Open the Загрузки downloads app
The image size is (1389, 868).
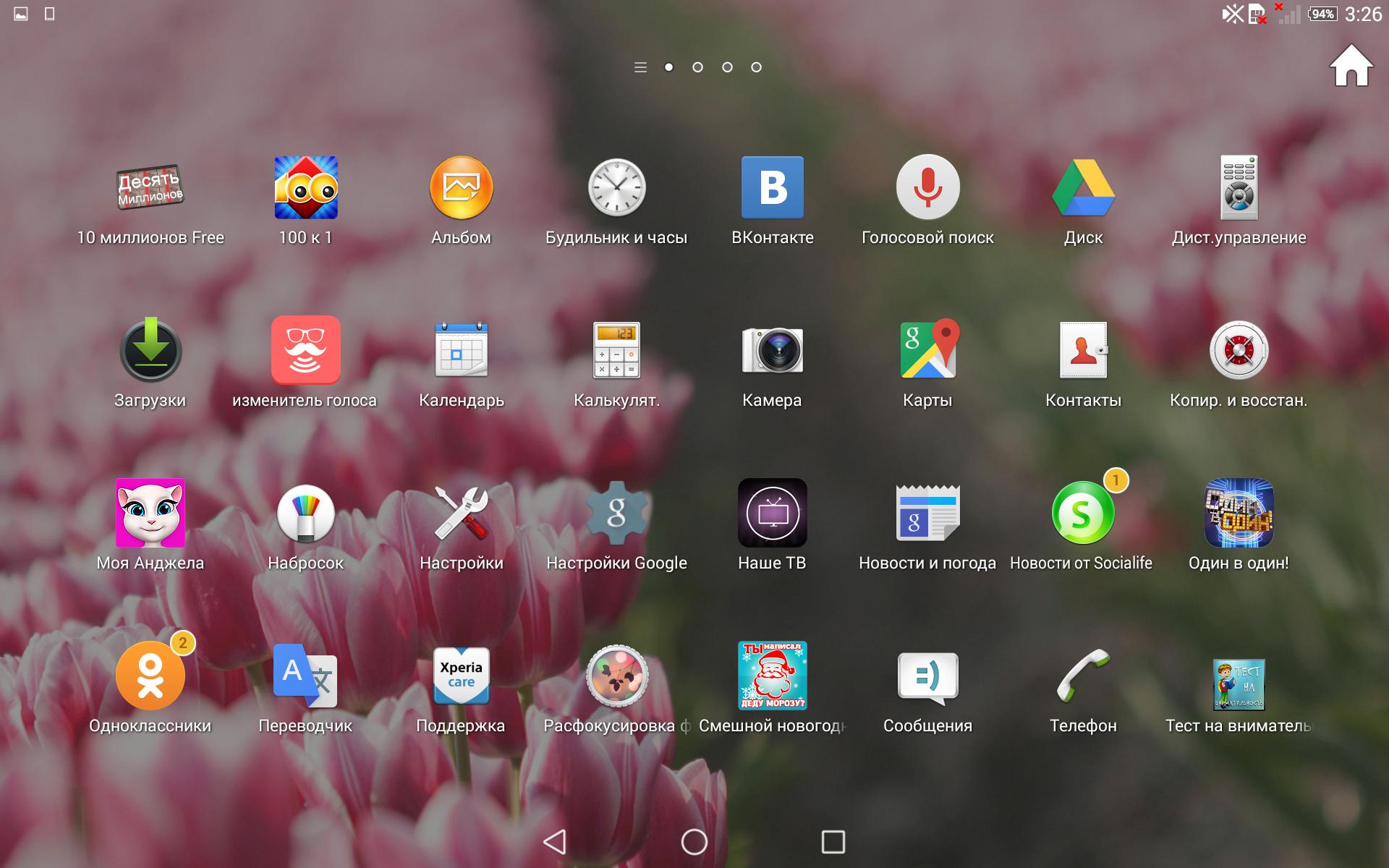pyautogui.click(x=150, y=350)
